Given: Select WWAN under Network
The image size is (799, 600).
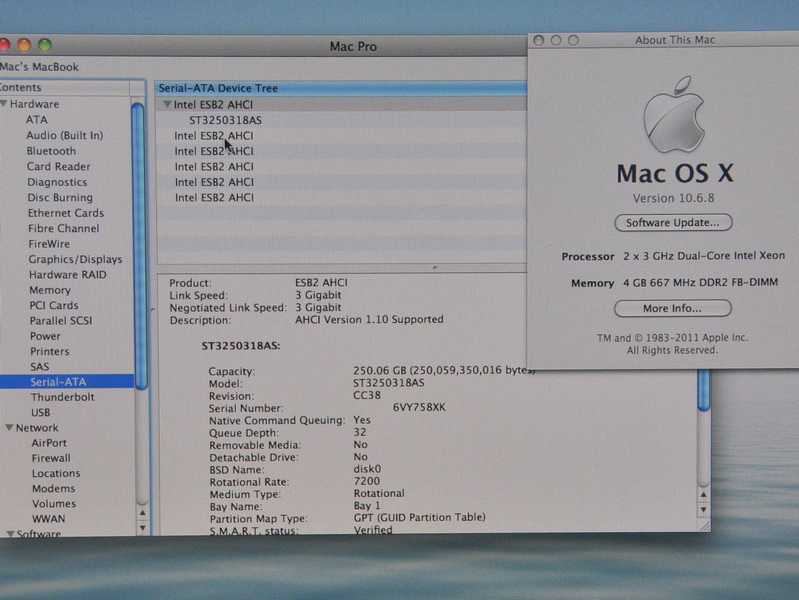Looking at the screenshot, I should pos(49,519).
